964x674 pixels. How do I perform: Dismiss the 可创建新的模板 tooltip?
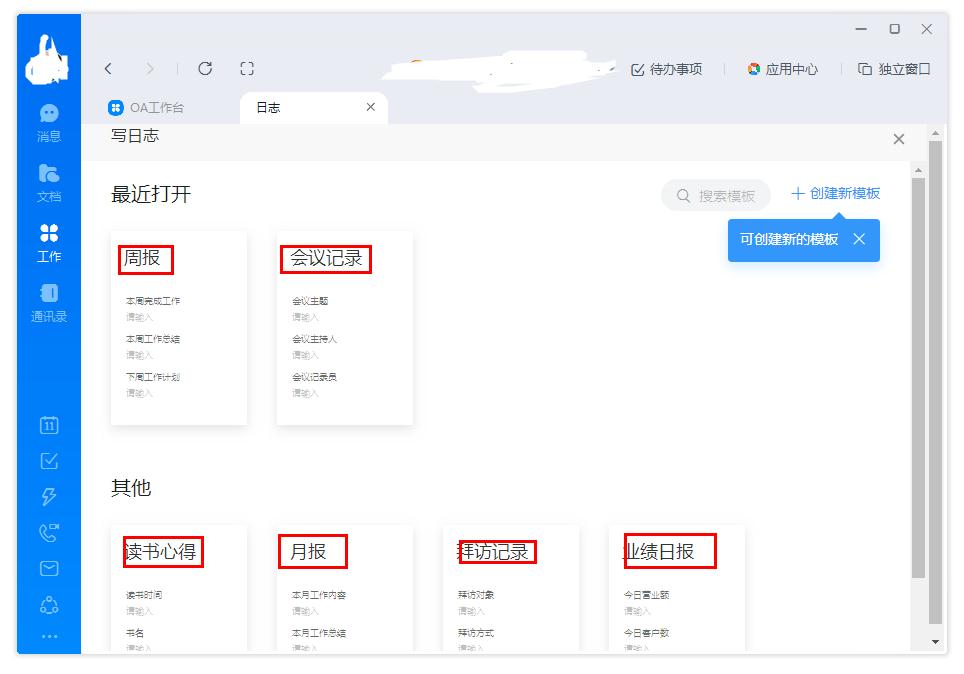[857, 240]
